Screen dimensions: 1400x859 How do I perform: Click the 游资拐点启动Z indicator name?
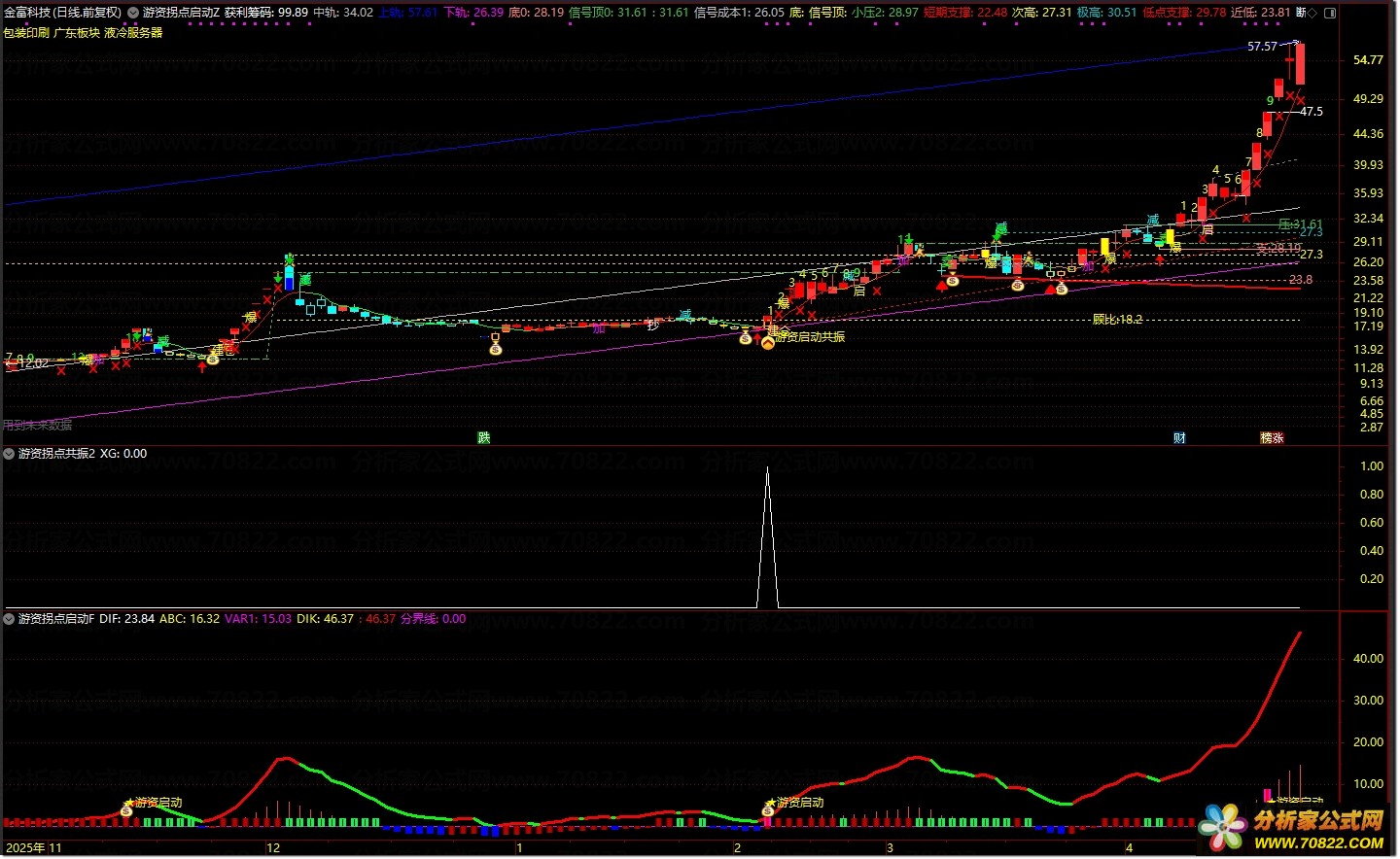pyautogui.click(x=181, y=13)
